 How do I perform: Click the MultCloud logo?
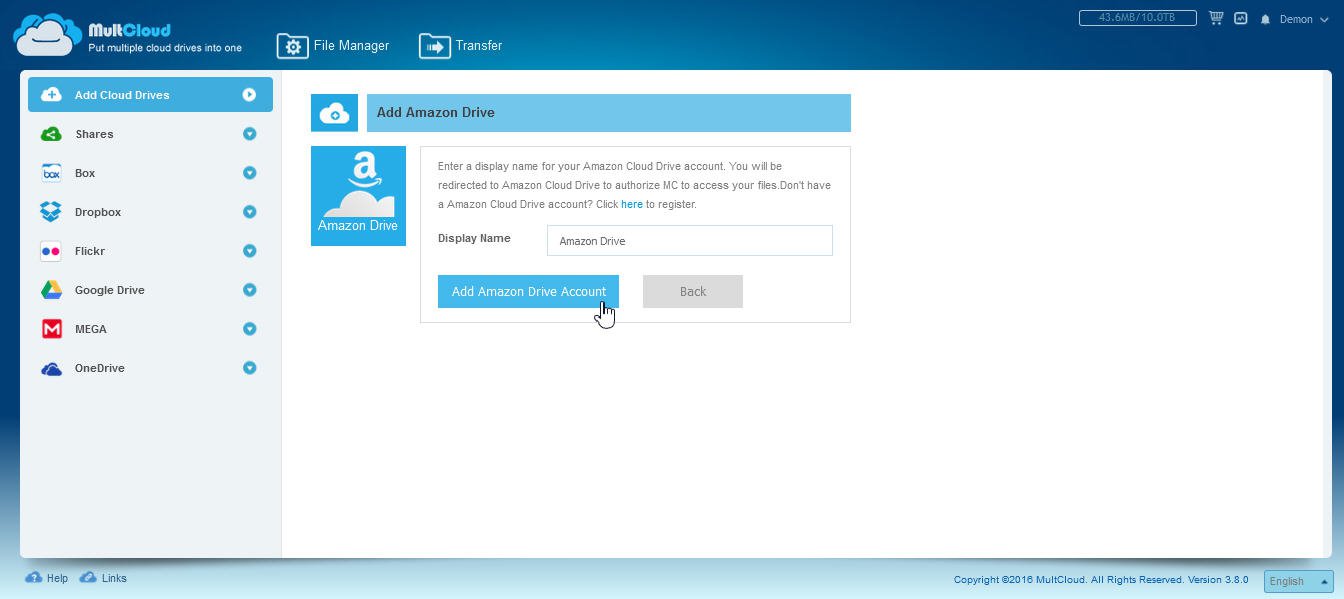click(x=127, y=35)
